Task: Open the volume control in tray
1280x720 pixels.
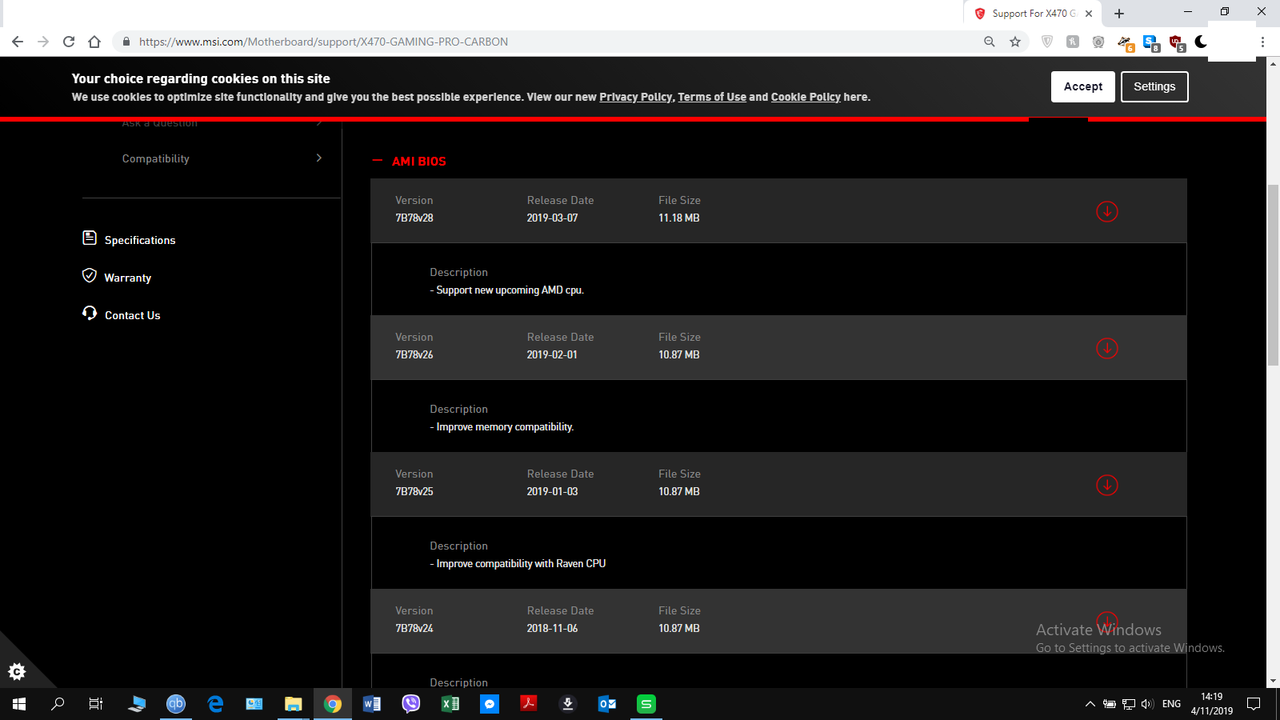Action: (1147, 704)
